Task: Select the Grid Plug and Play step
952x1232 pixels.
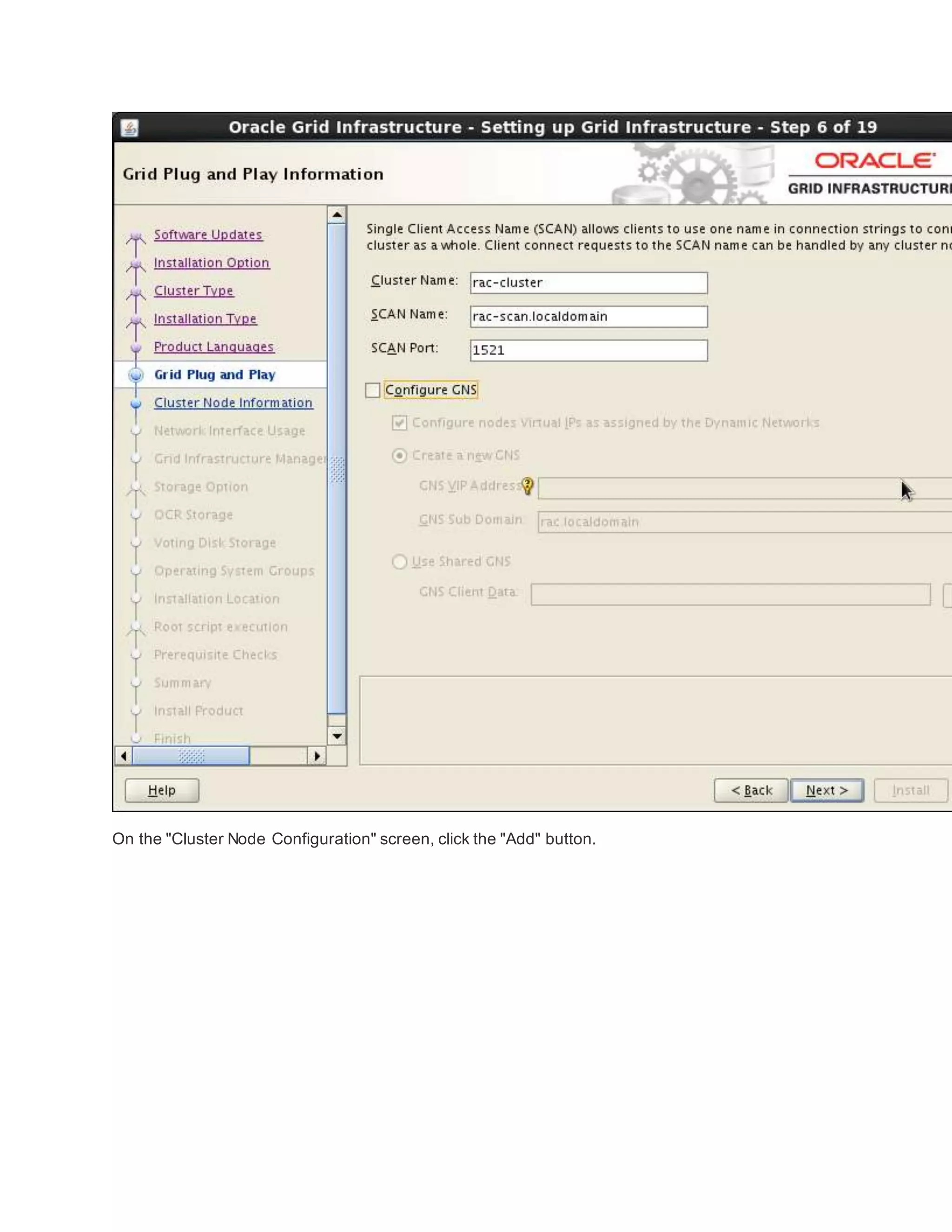Action: pyautogui.click(x=215, y=375)
